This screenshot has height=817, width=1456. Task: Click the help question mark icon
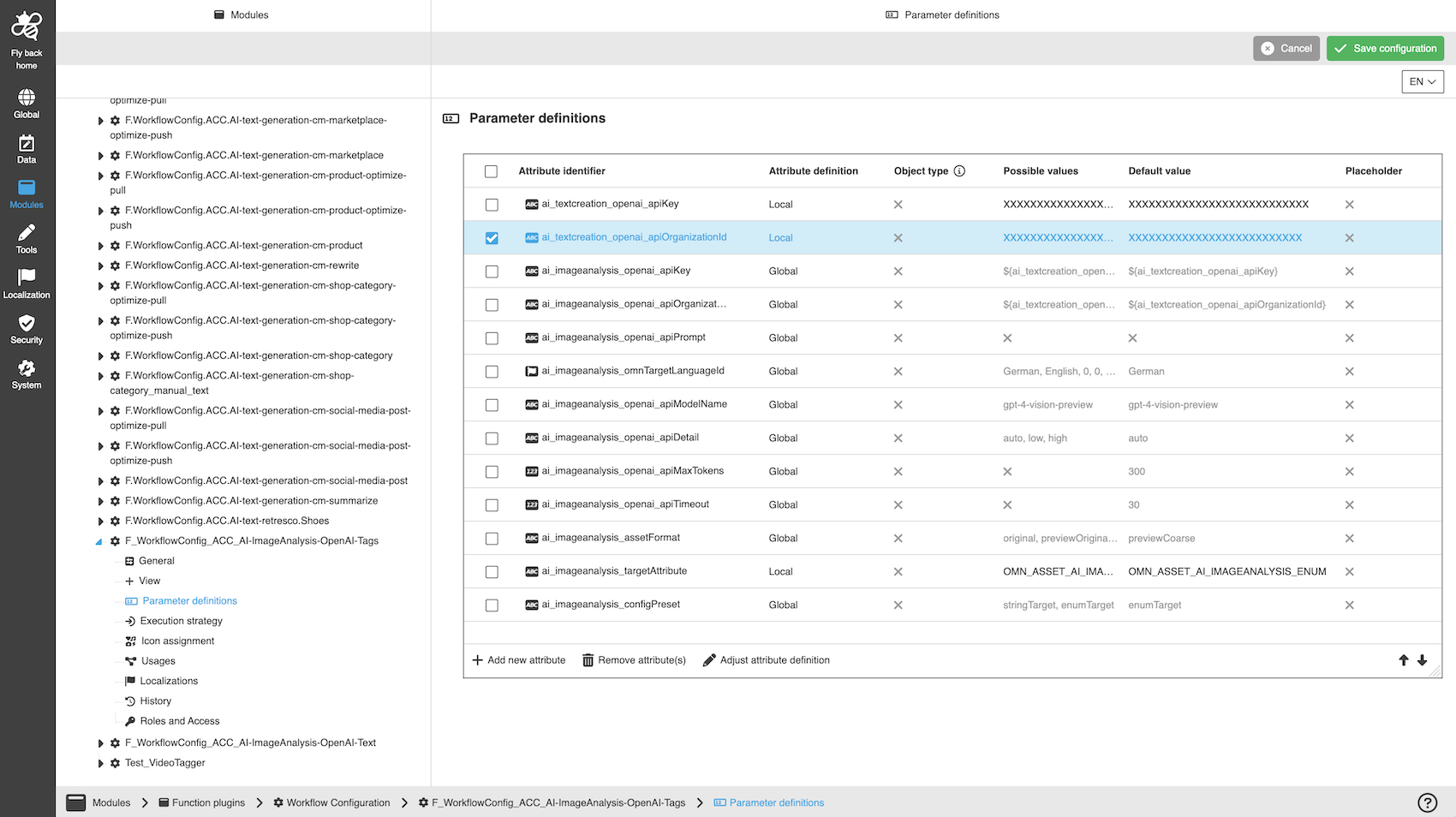click(x=1427, y=802)
